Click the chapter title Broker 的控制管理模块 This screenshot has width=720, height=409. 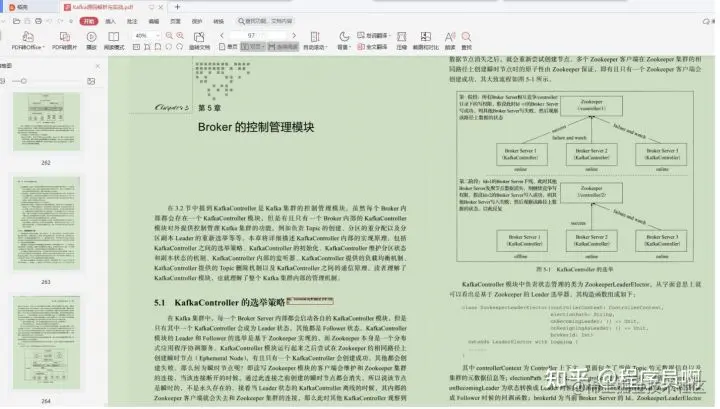(x=256, y=127)
